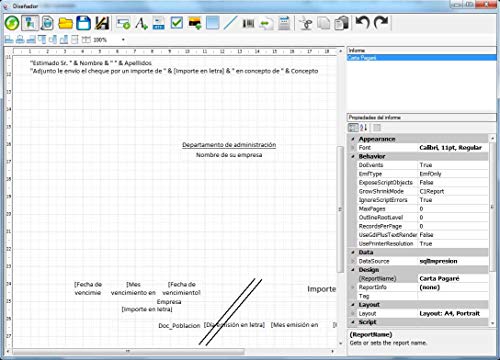Click the Tag property value field
This screenshot has height=360, width=500.
[453, 296]
